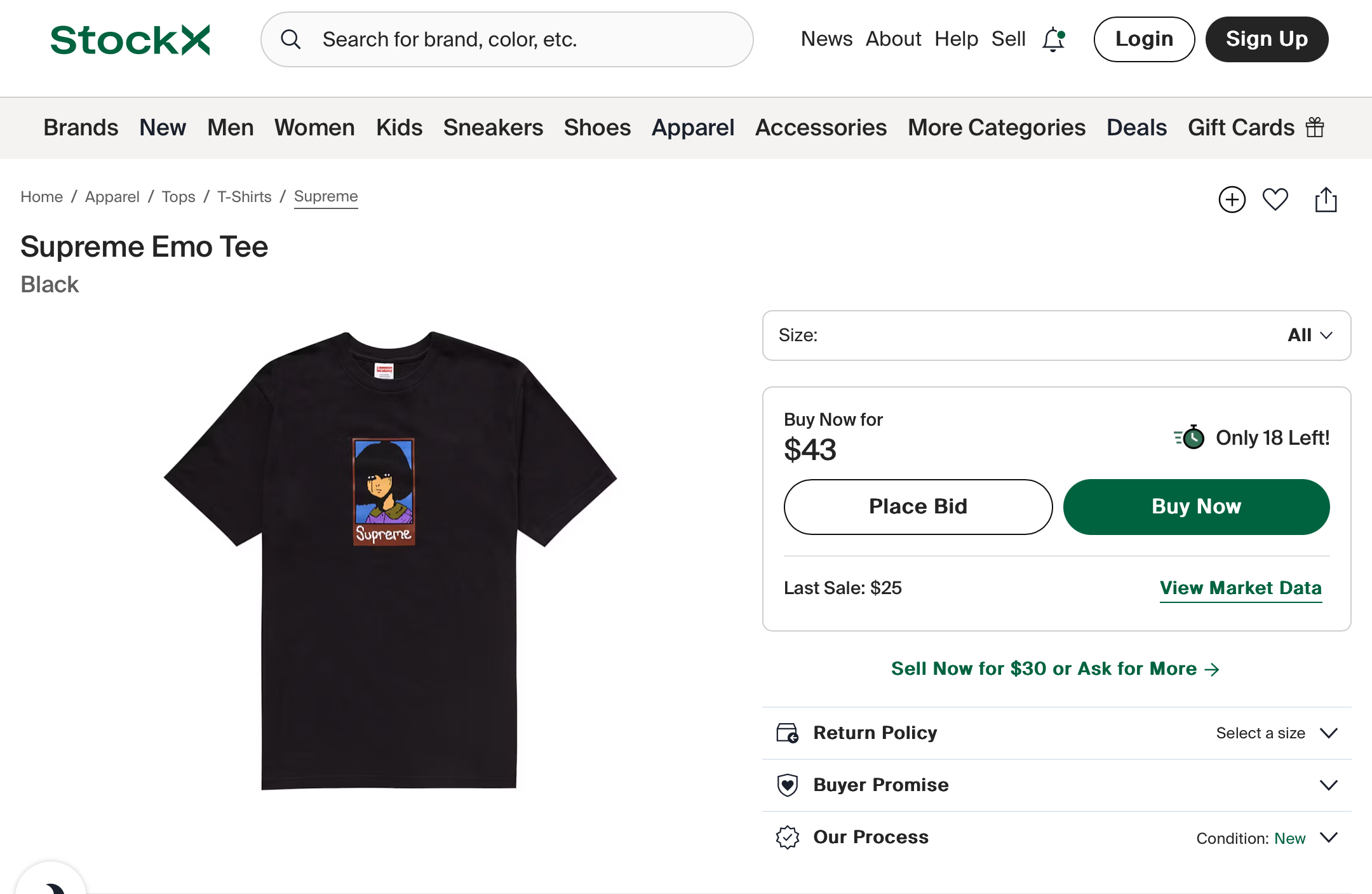Screen dimensions: 1372x894
Task: Click the Gift Cards gift icon
Action: (x=1315, y=128)
